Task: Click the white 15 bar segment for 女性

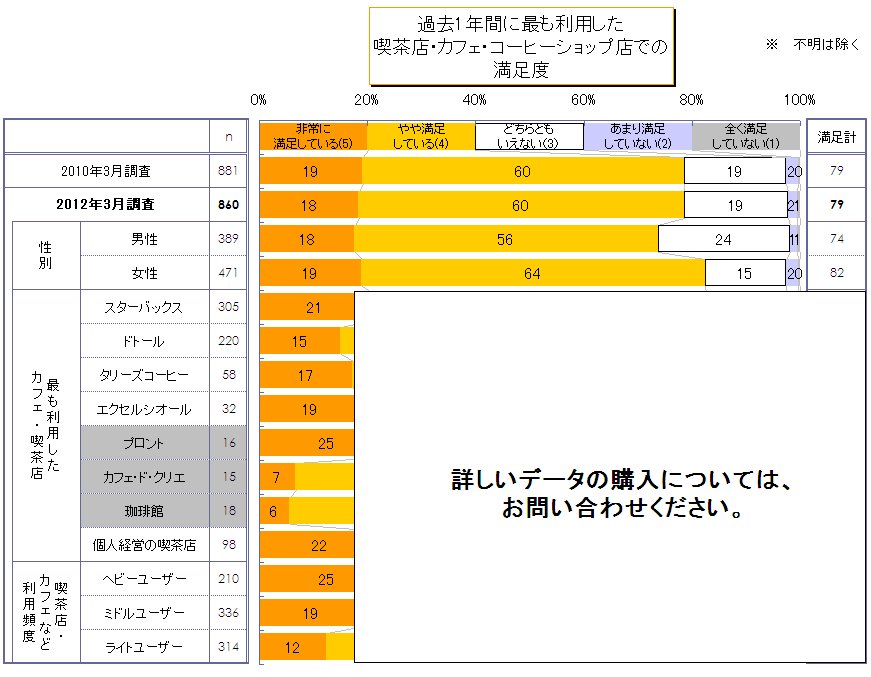Action: [x=745, y=273]
